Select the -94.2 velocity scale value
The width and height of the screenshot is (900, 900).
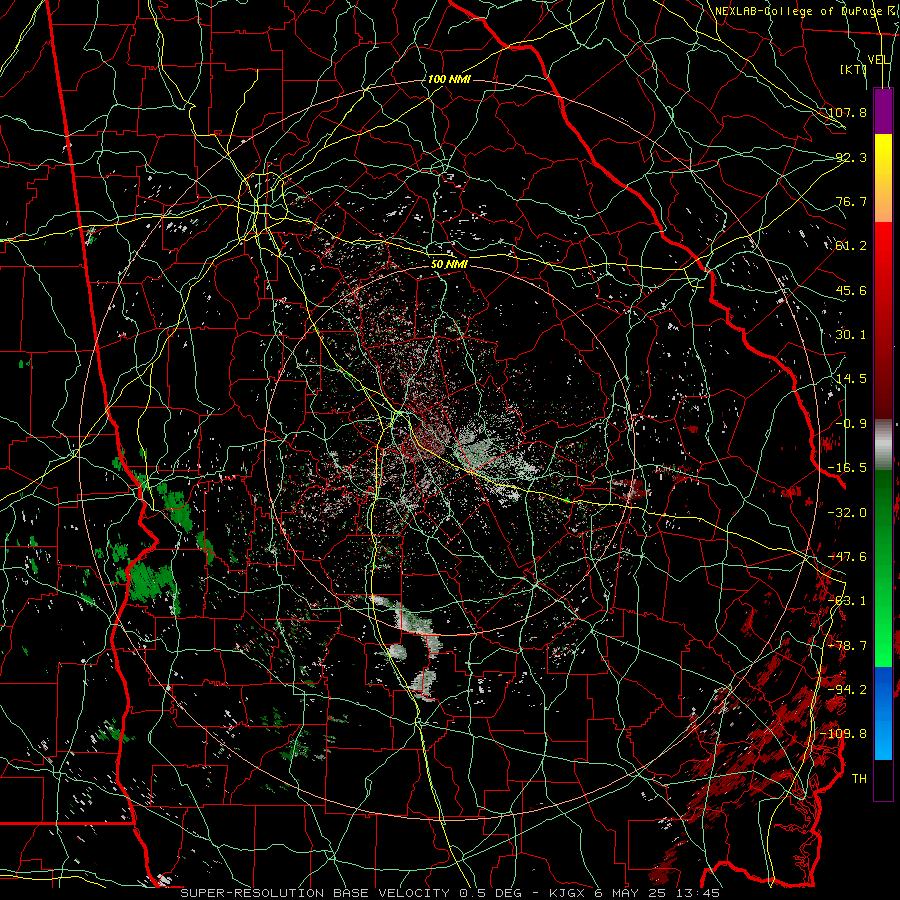847,690
